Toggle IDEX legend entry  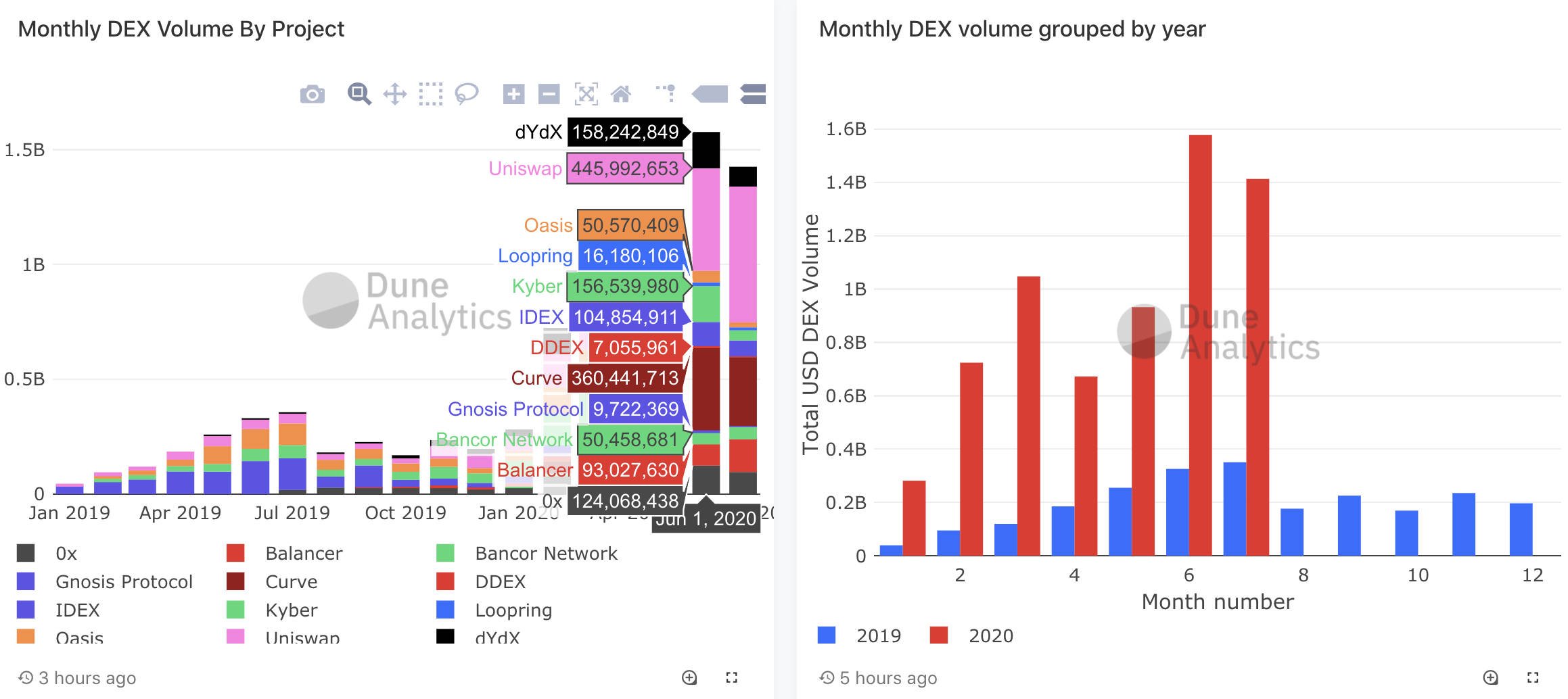[58, 610]
